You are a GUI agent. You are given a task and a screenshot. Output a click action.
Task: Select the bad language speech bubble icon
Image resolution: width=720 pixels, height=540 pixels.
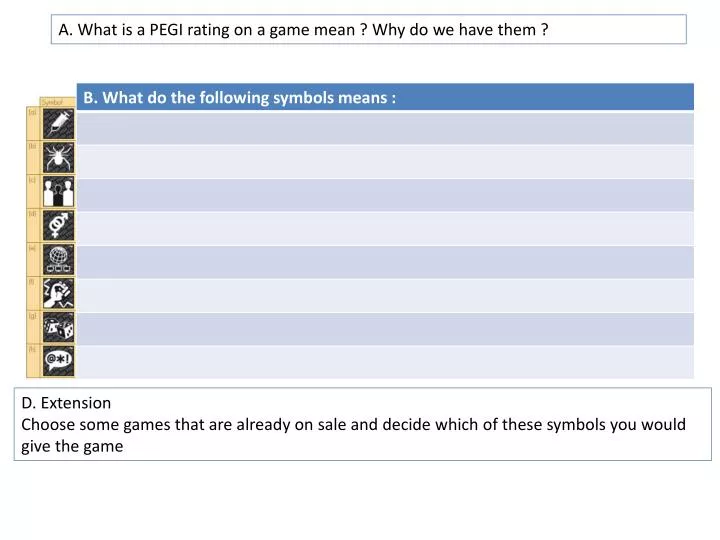58,361
